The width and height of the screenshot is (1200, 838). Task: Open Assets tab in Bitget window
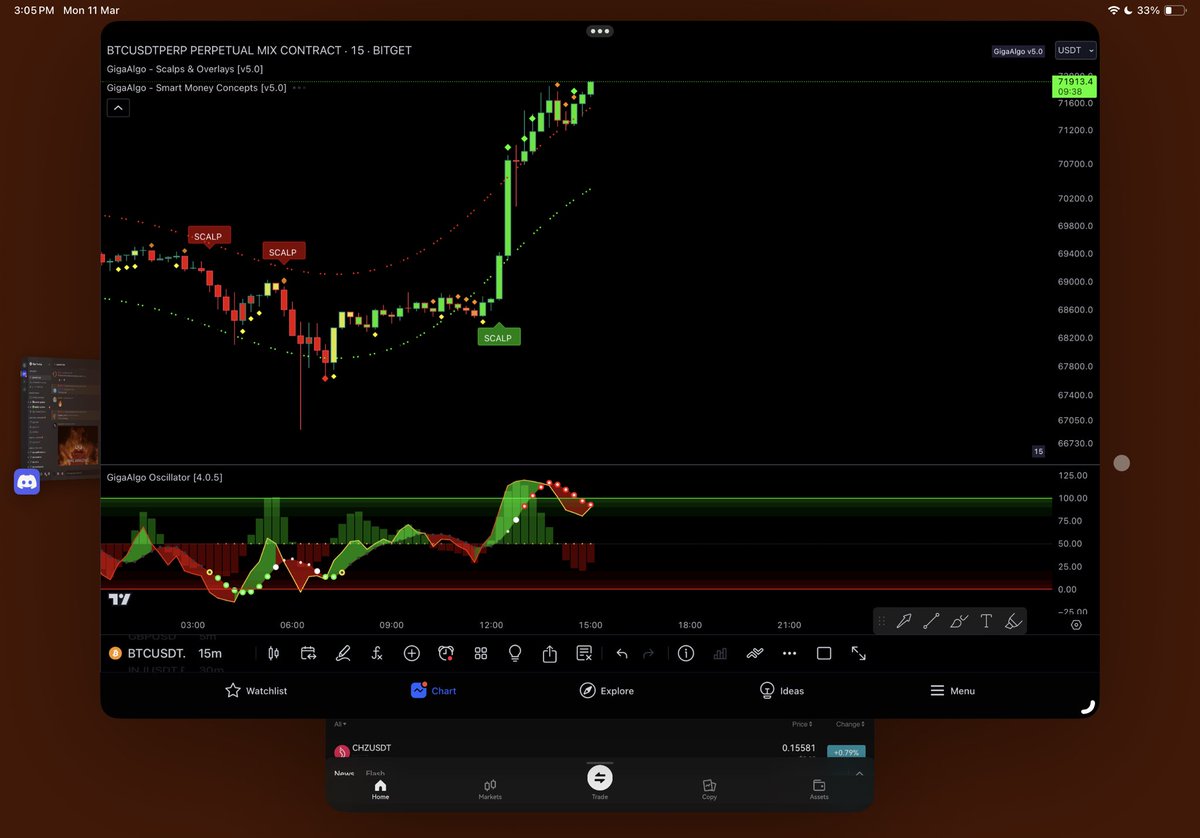coord(819,790)
